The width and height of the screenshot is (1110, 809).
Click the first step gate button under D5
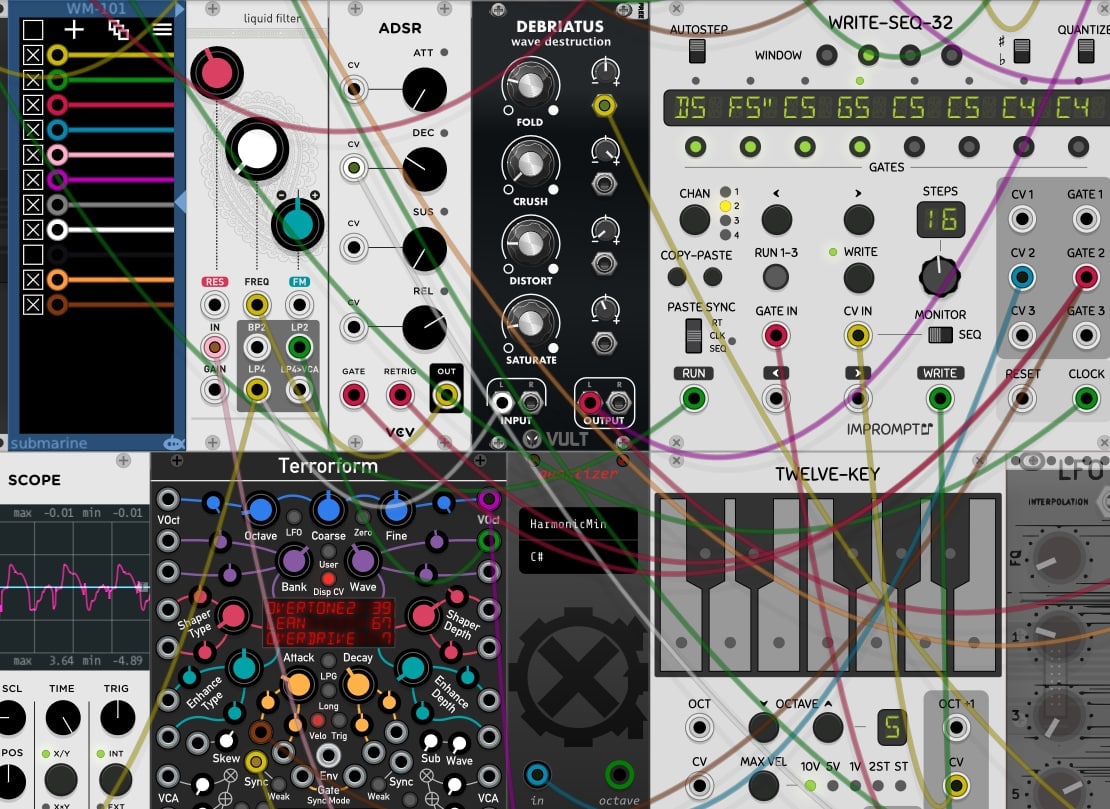696,147
